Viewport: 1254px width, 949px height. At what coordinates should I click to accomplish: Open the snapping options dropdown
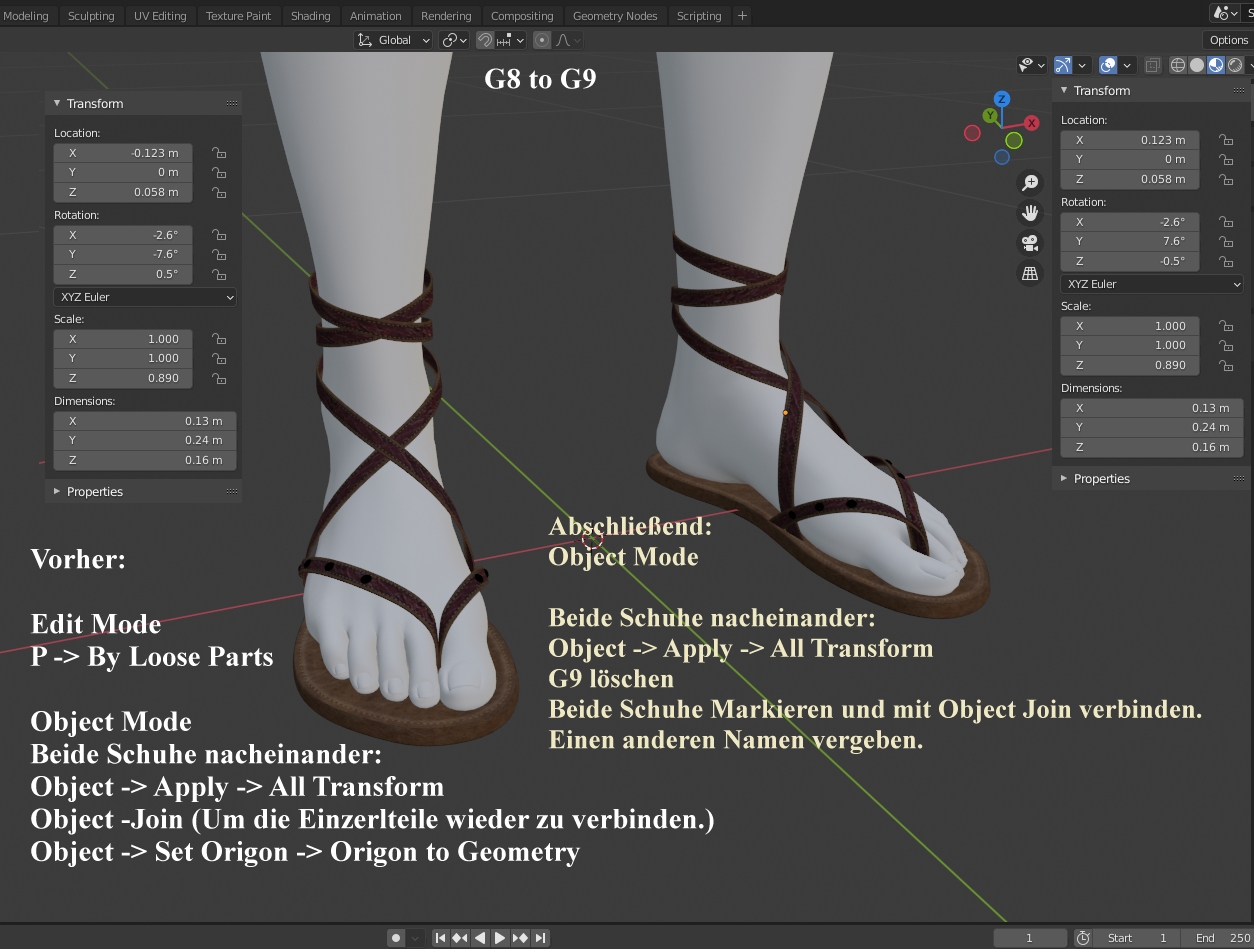[510, 40]
